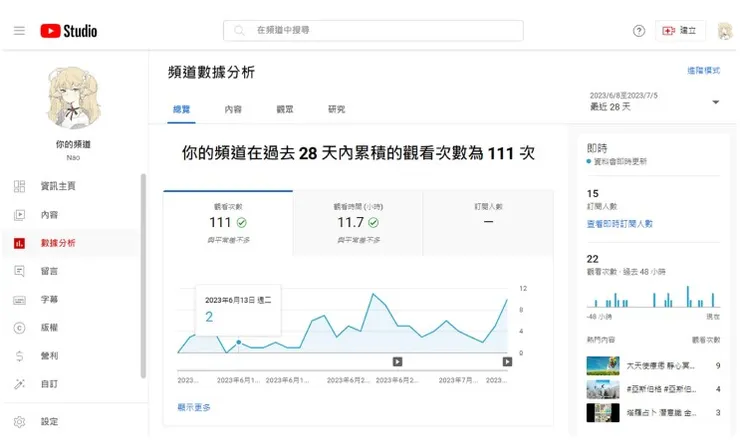Click the green check beside 111
Image resolution: width=740 pixels, height=441 pixels.
click(242, 222)
